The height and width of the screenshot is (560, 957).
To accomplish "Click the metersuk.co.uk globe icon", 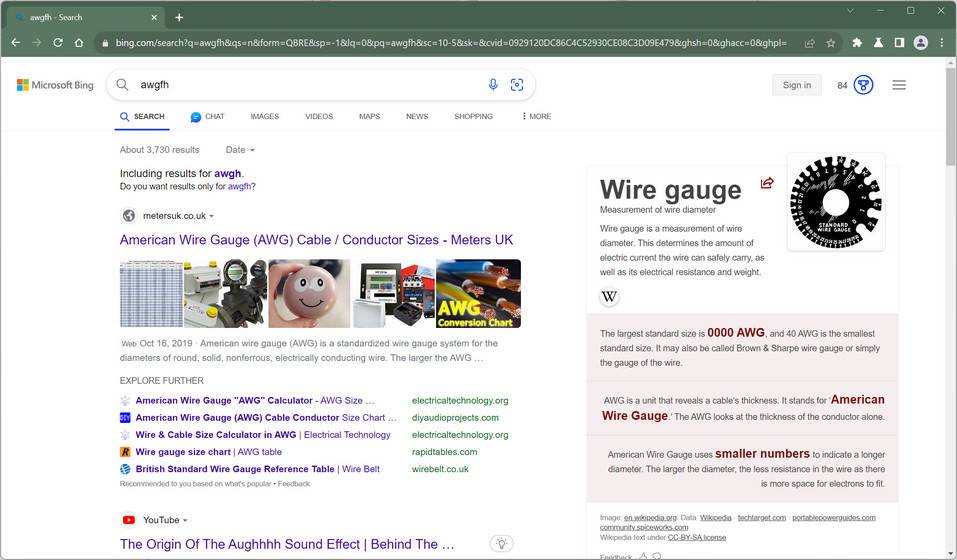I will [x=128, y=215].
